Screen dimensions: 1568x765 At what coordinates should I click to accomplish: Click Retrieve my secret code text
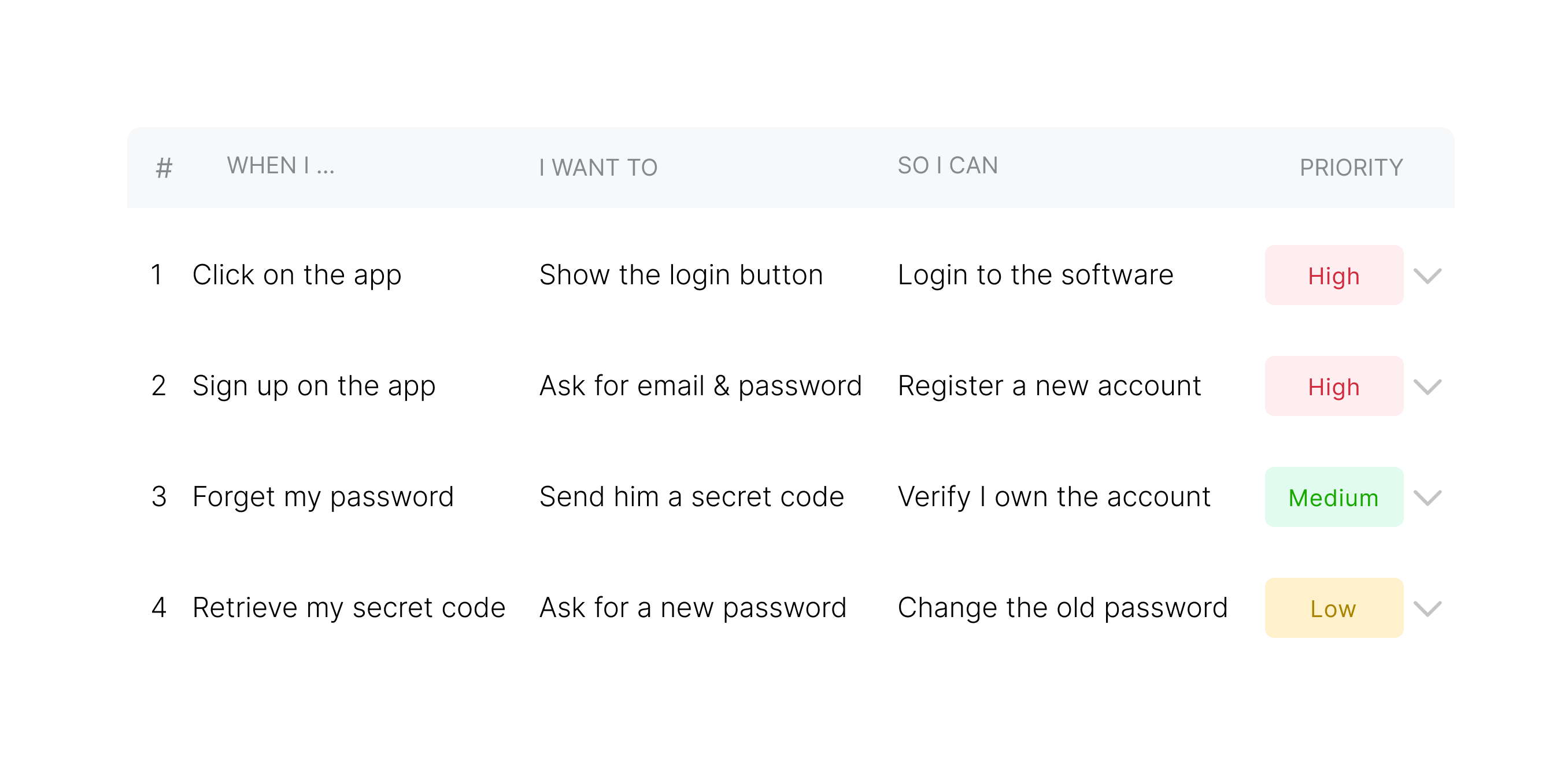click(x=348, y=607)
